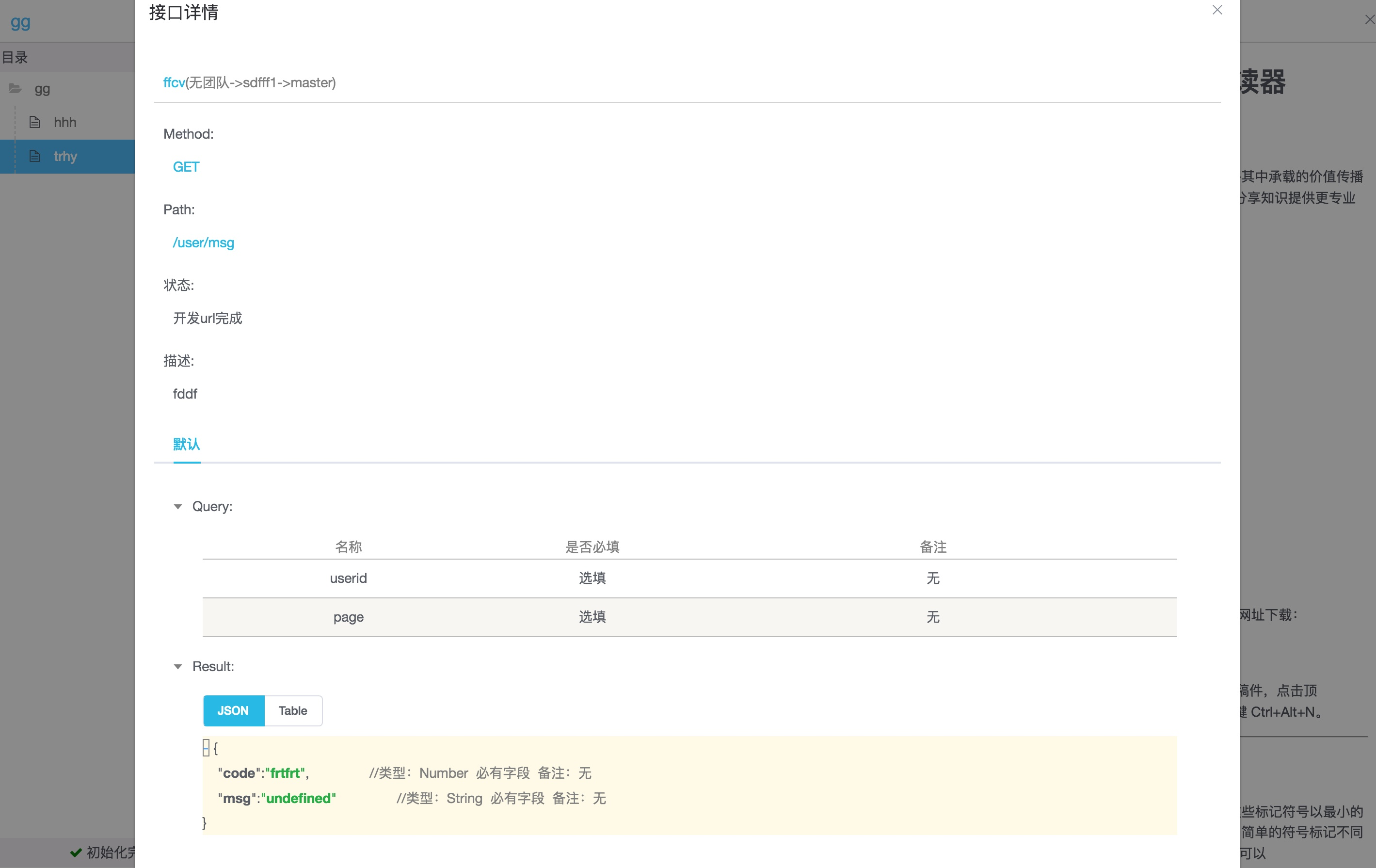Click the gg logo in header
The image size is (1376, 868).
coord(20,22)
